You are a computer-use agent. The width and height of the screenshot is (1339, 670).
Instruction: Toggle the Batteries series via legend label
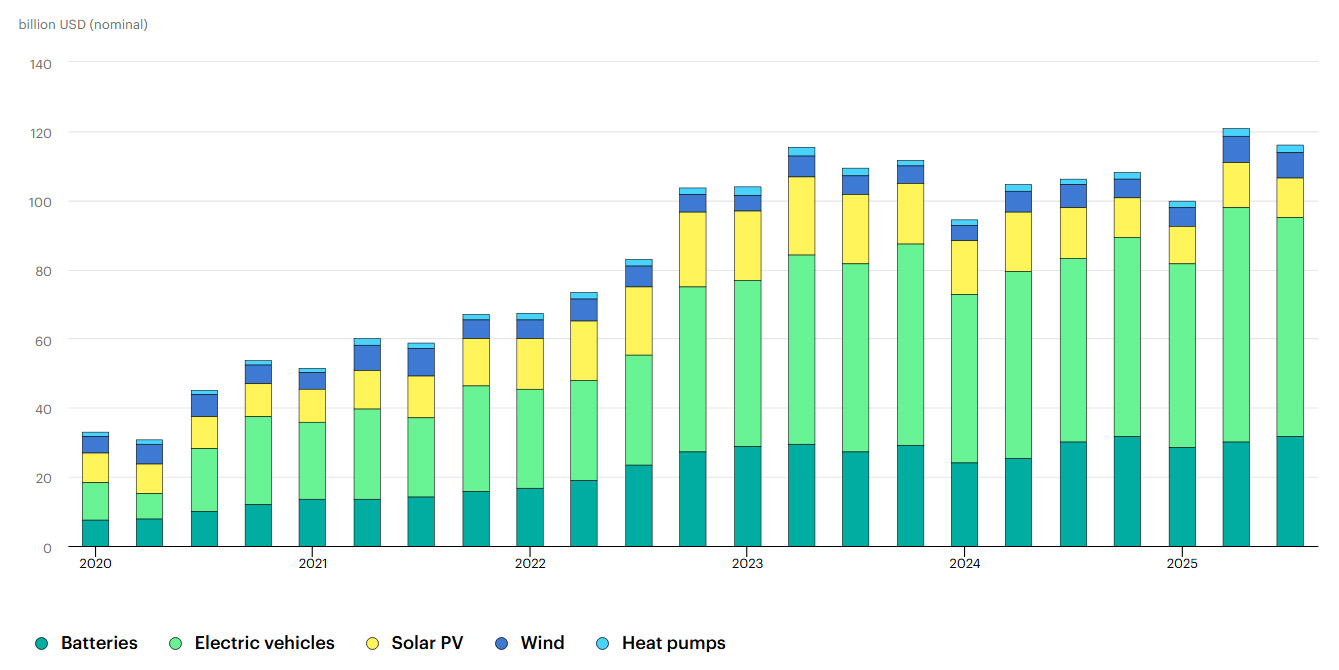click(x=99, y=643)
